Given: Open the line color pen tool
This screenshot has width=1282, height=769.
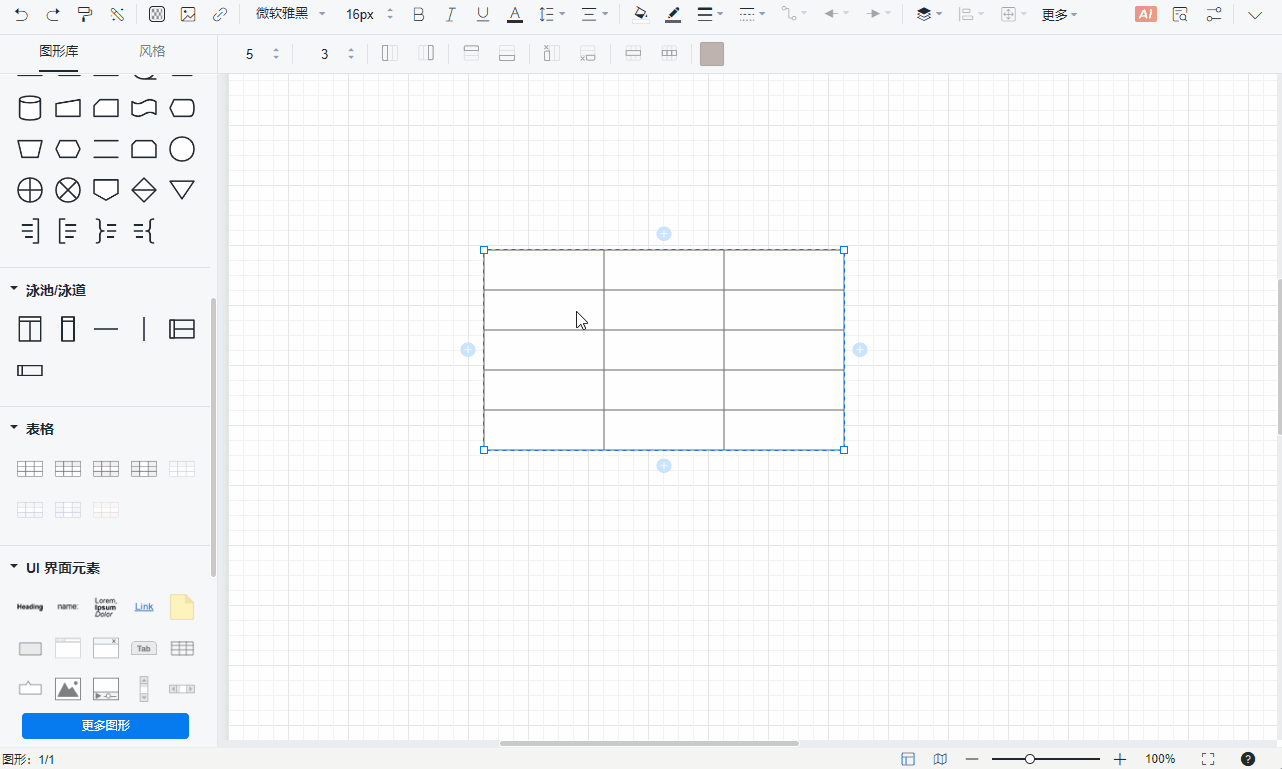Looking at the screenshot, I should tap(673, 15).
